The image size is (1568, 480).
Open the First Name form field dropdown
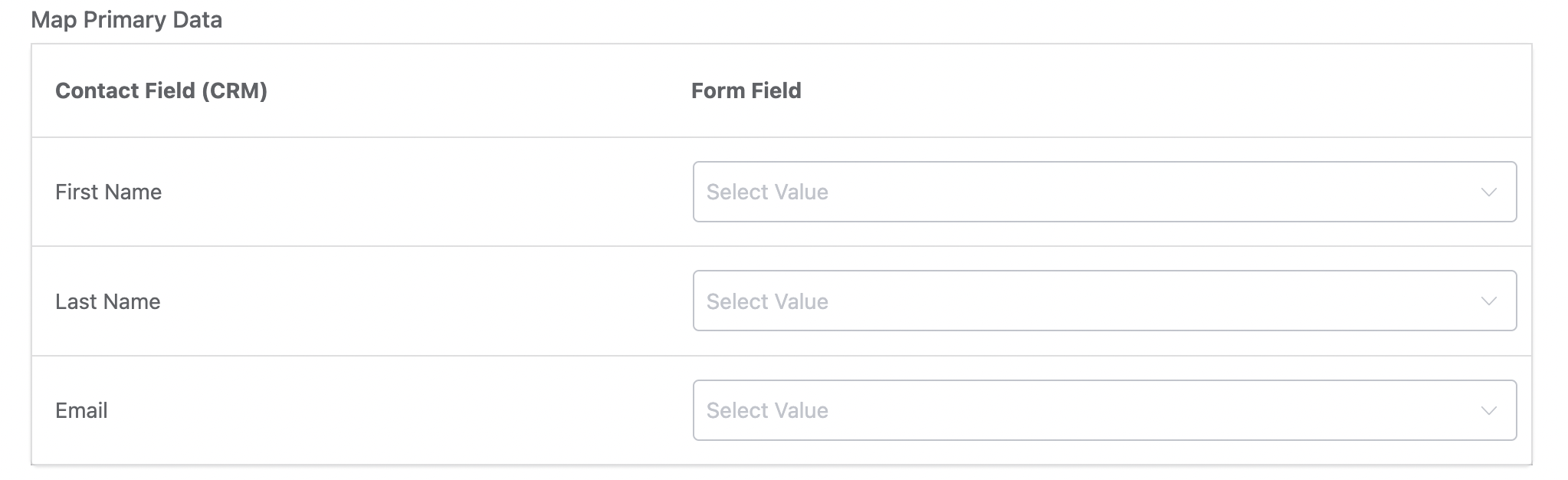point(1104,192)
